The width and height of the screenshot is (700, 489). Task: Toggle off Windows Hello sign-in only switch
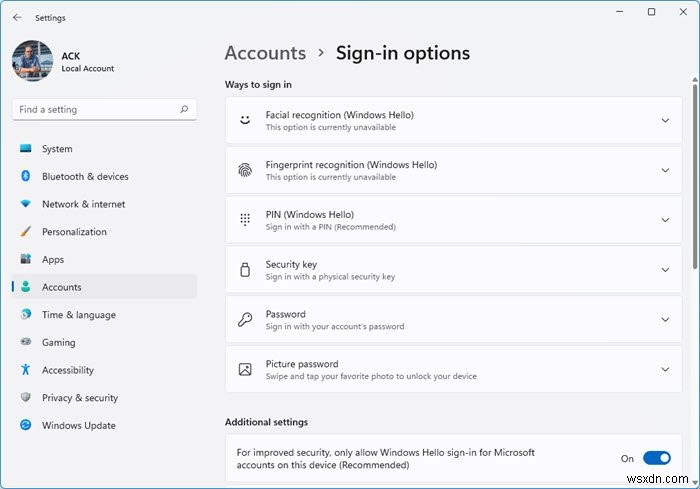coord(656,458)
